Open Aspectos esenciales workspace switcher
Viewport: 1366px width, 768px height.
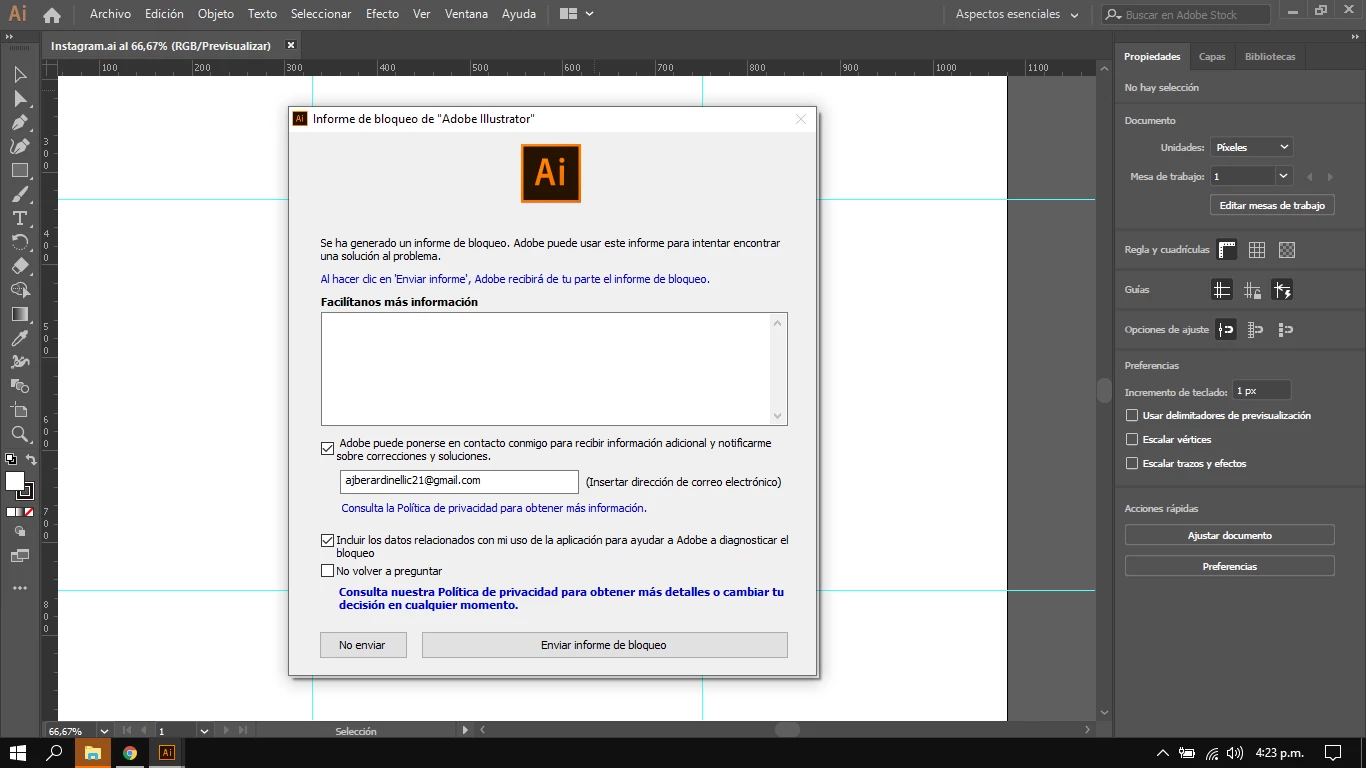click(x=1017, y=15)
